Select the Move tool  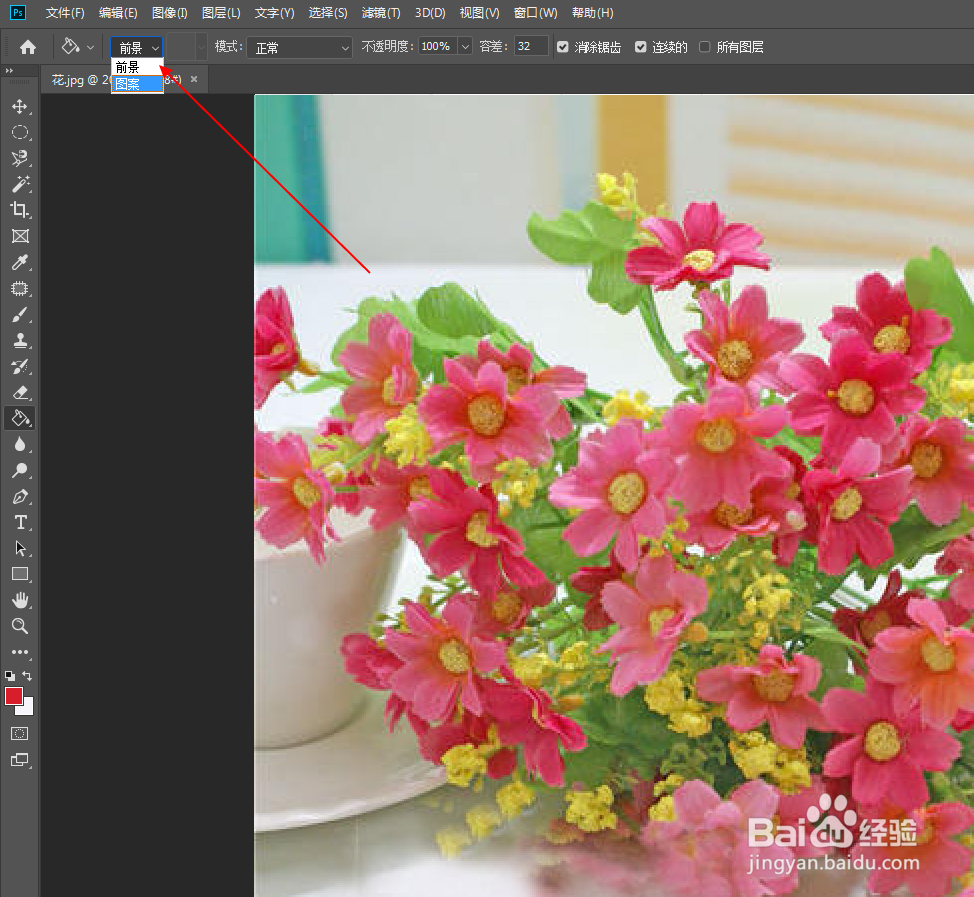[x=20, y=107]
